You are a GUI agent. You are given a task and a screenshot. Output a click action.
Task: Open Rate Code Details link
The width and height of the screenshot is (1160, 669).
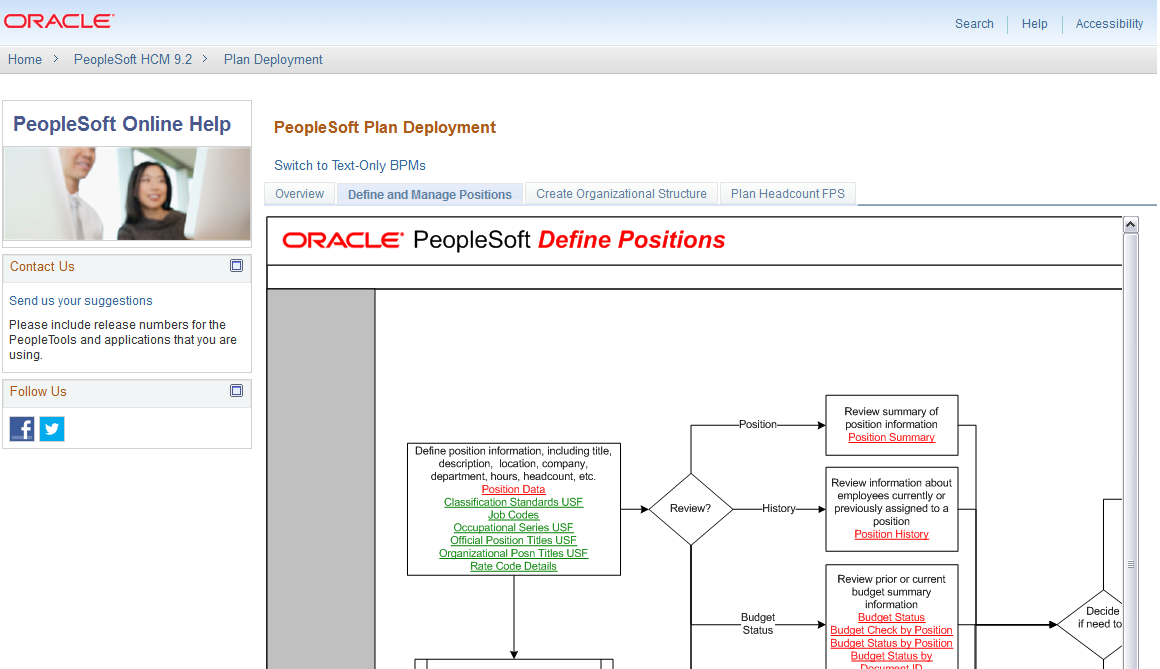513,566
